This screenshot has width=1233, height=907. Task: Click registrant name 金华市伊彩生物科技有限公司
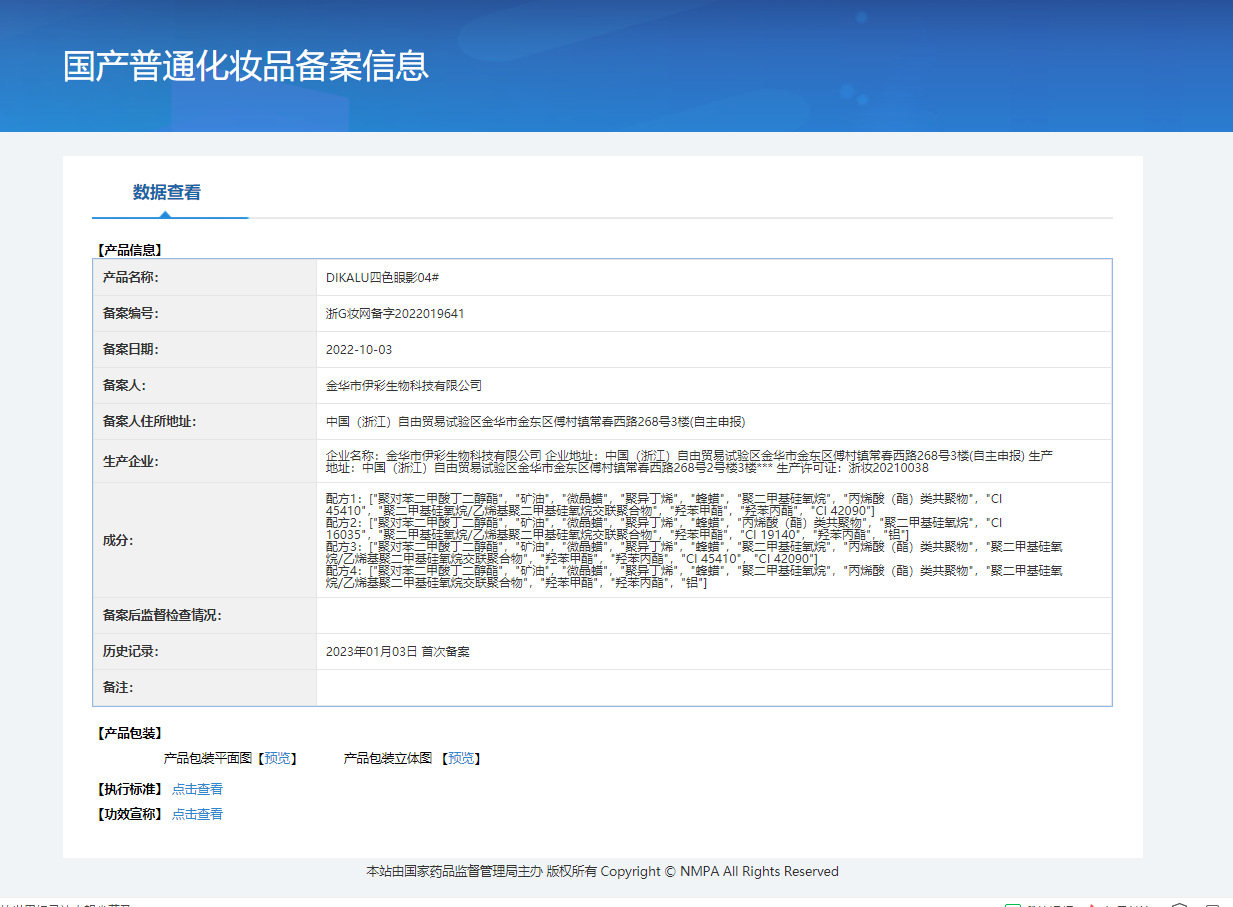coord(404,385)
